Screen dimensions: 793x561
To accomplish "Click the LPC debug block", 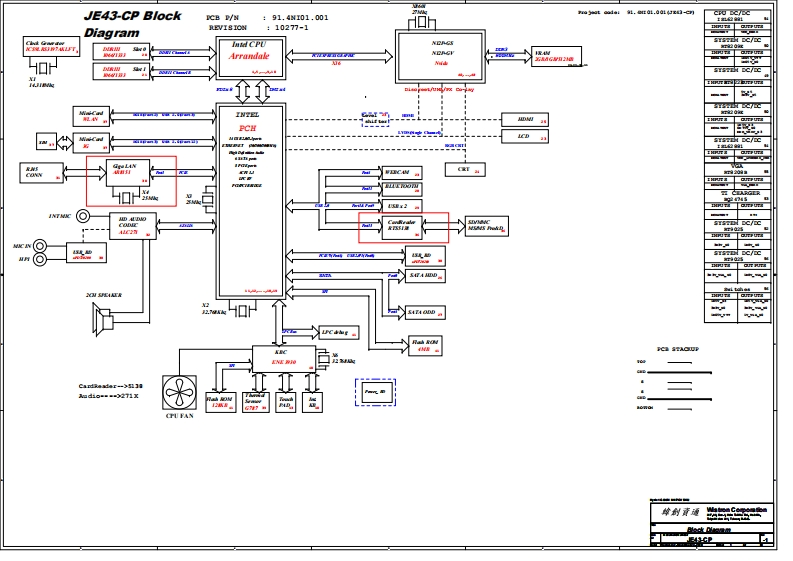I will tap(335, 332).
